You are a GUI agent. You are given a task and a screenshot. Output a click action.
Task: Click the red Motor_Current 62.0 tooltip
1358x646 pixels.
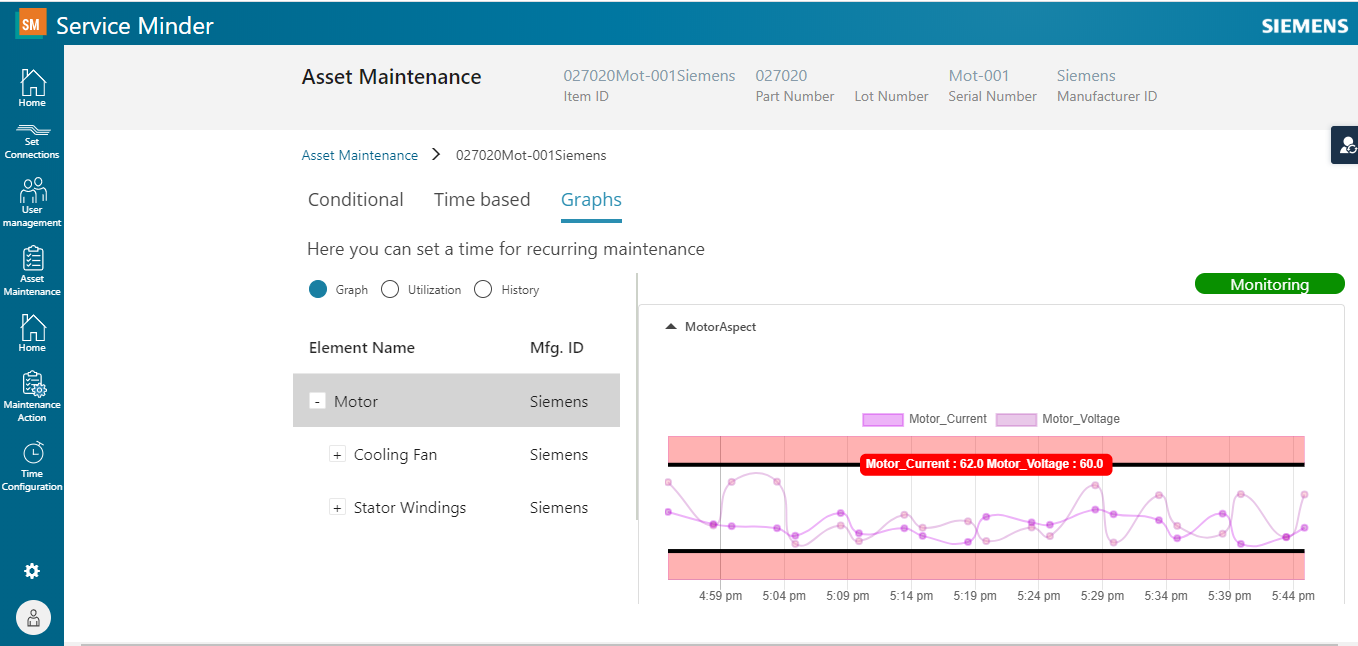(x=986, y=464)
